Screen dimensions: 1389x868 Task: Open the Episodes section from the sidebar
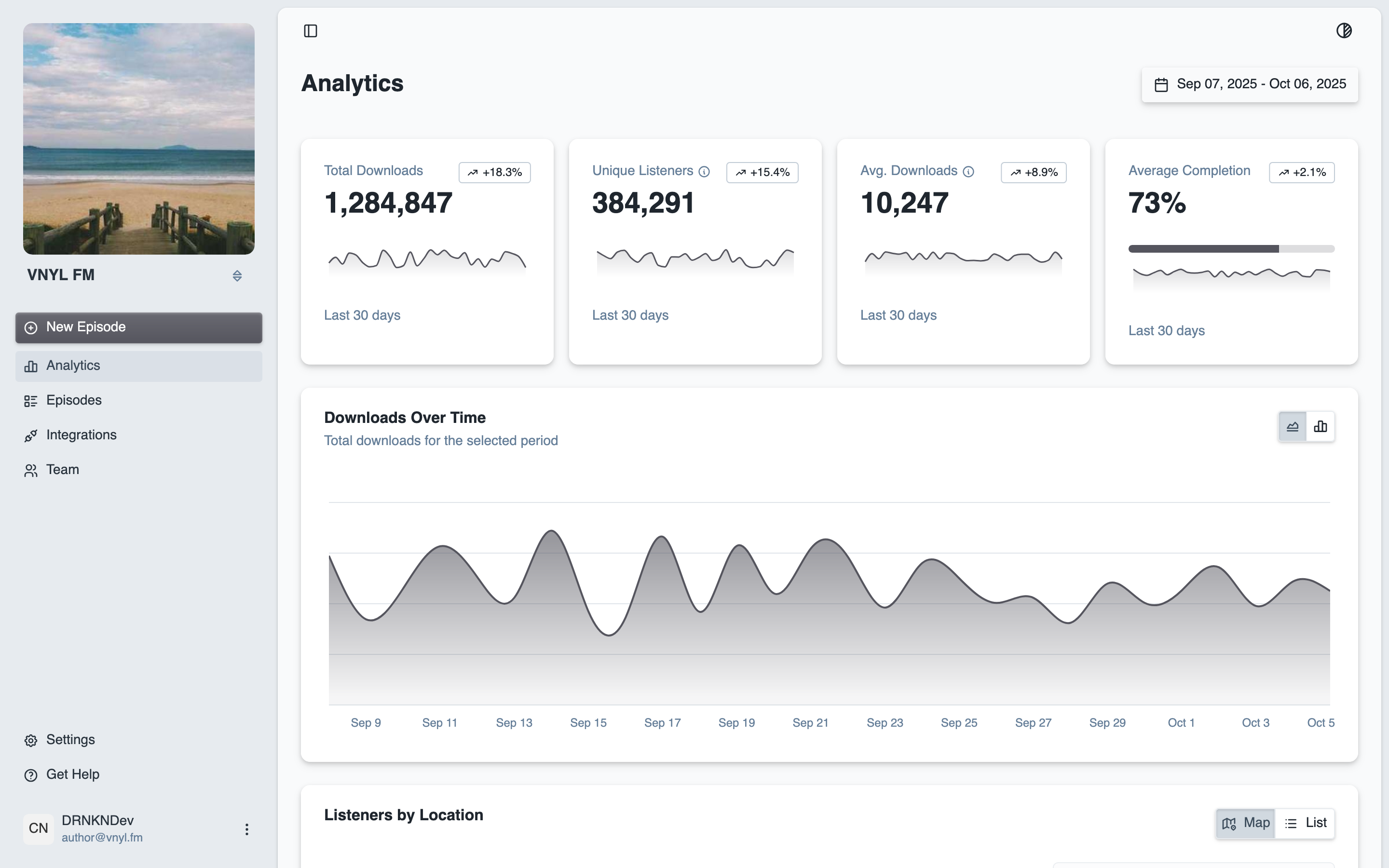click(31, 400)
